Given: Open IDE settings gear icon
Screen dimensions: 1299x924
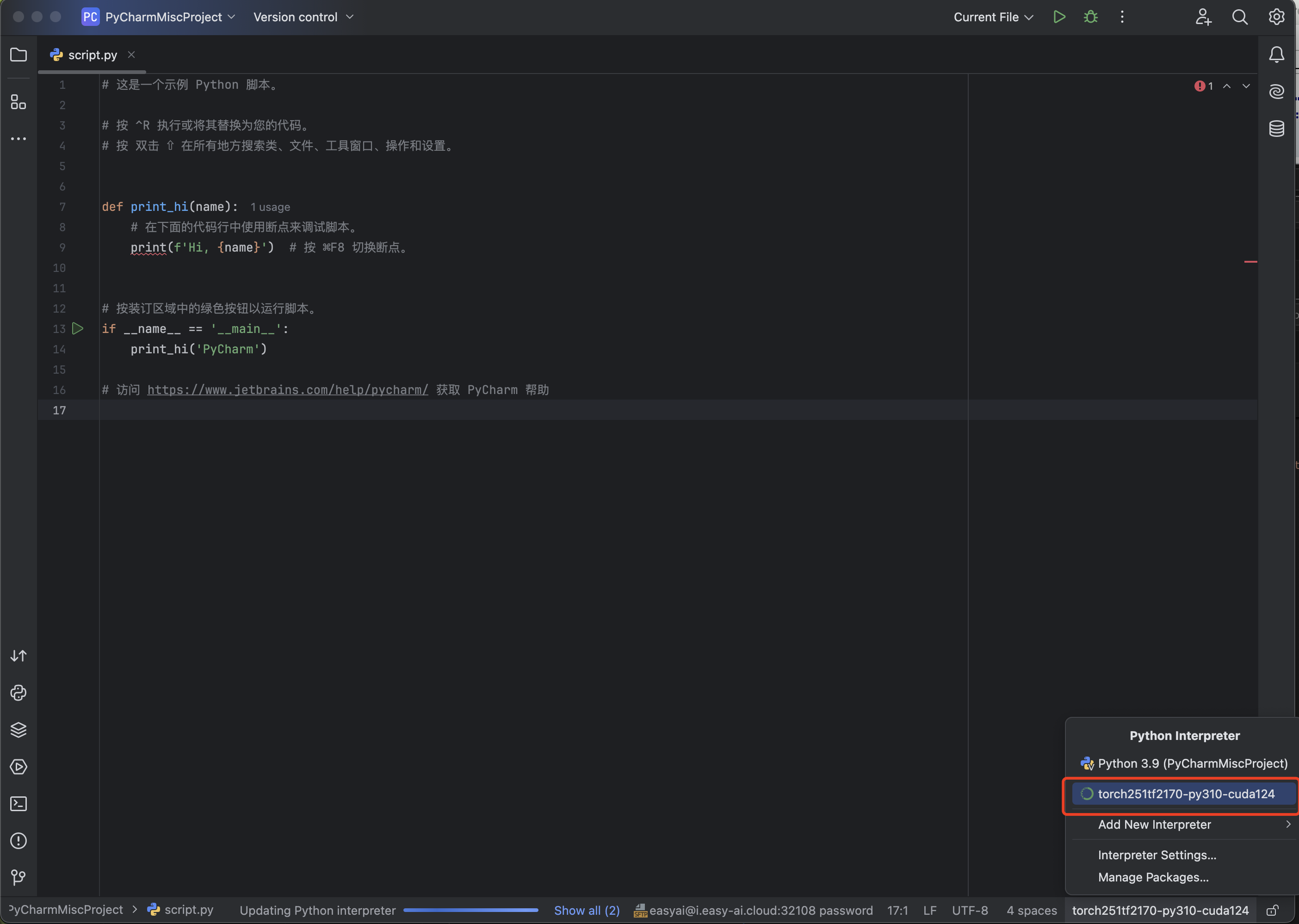Looking at the screenshot, I should (x=1276, y=17).
